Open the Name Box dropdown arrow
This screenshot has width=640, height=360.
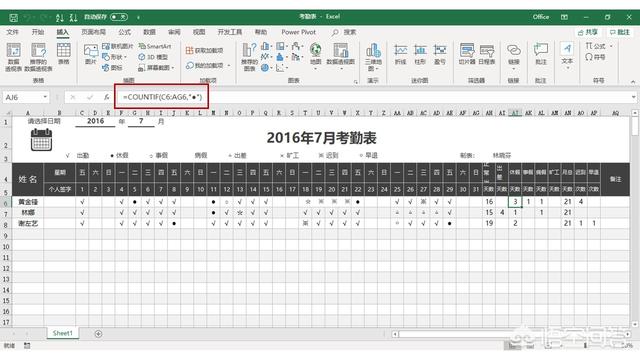pyautogui.click(x=45, y=97)
